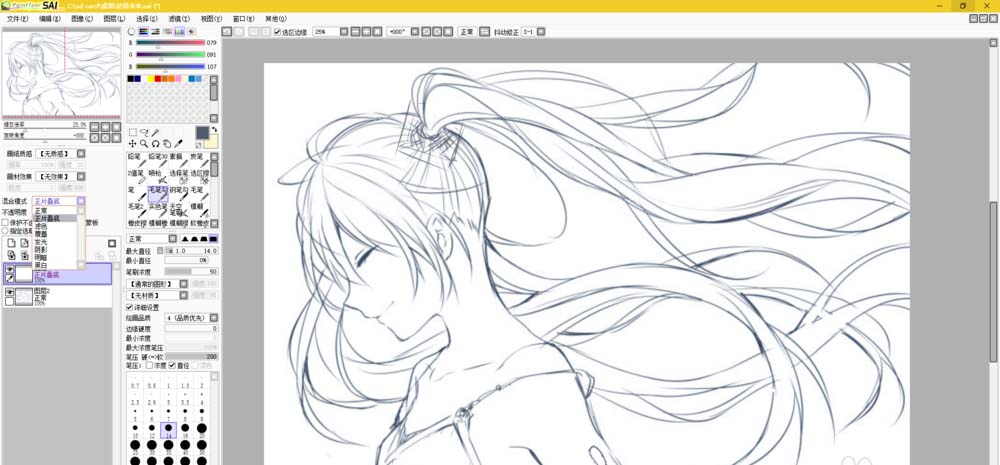Image resolution: width=1000 pixels, height=465 pixels.
Task: Choose 覆盖 in blend mode list
Action: [x=54, y=234]
